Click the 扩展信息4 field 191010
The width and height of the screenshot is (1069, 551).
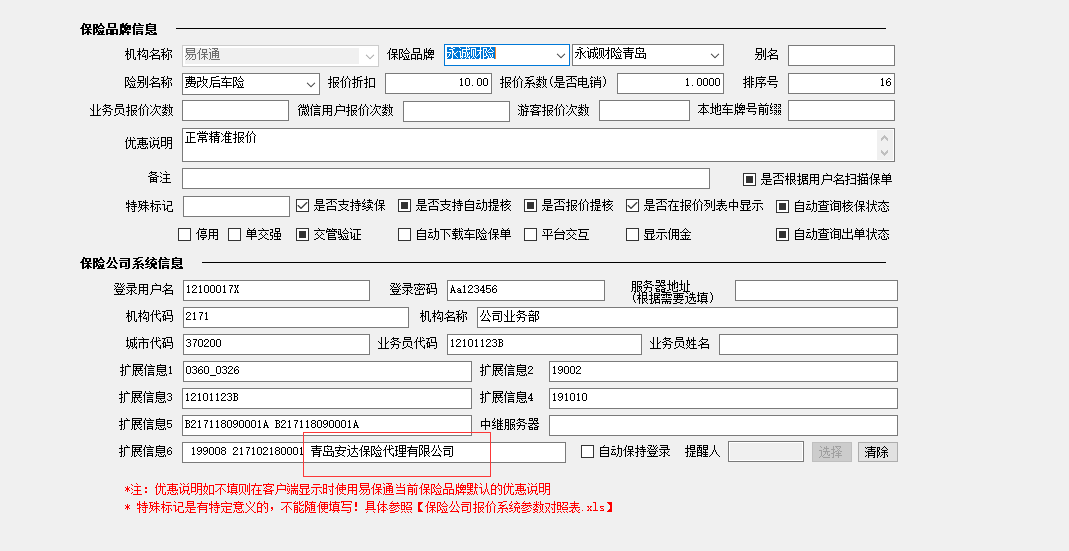[723, 398]
